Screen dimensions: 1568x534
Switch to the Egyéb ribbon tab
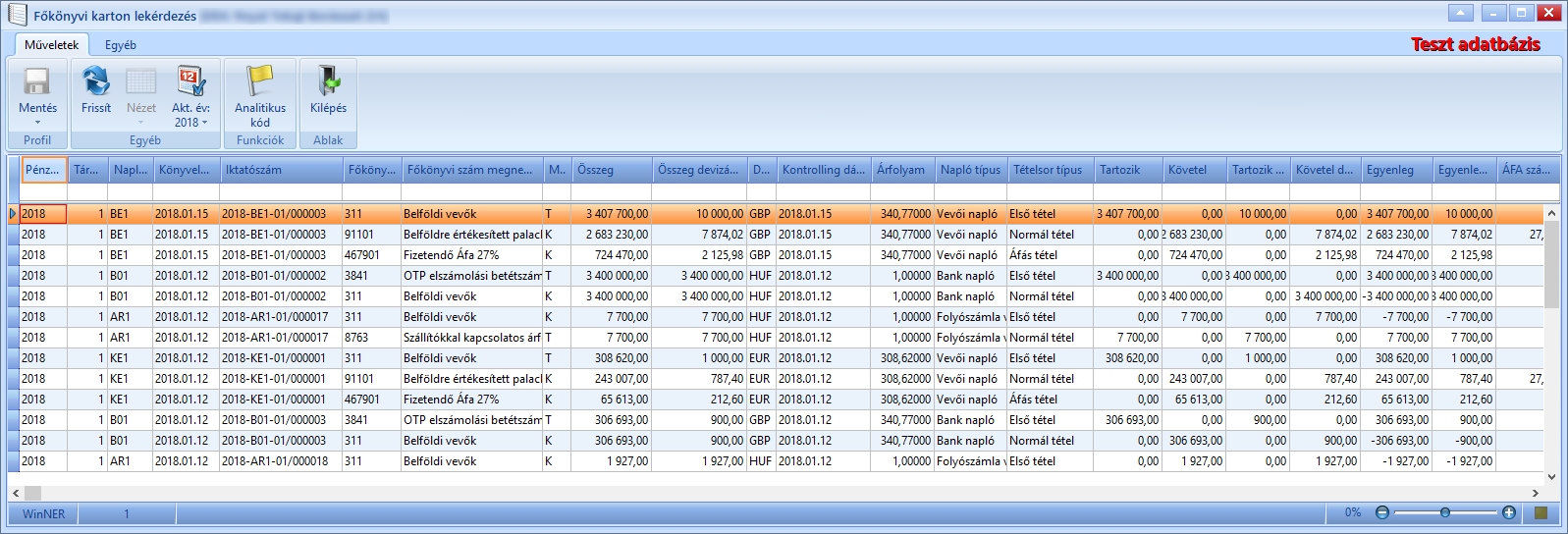(121, 45)
